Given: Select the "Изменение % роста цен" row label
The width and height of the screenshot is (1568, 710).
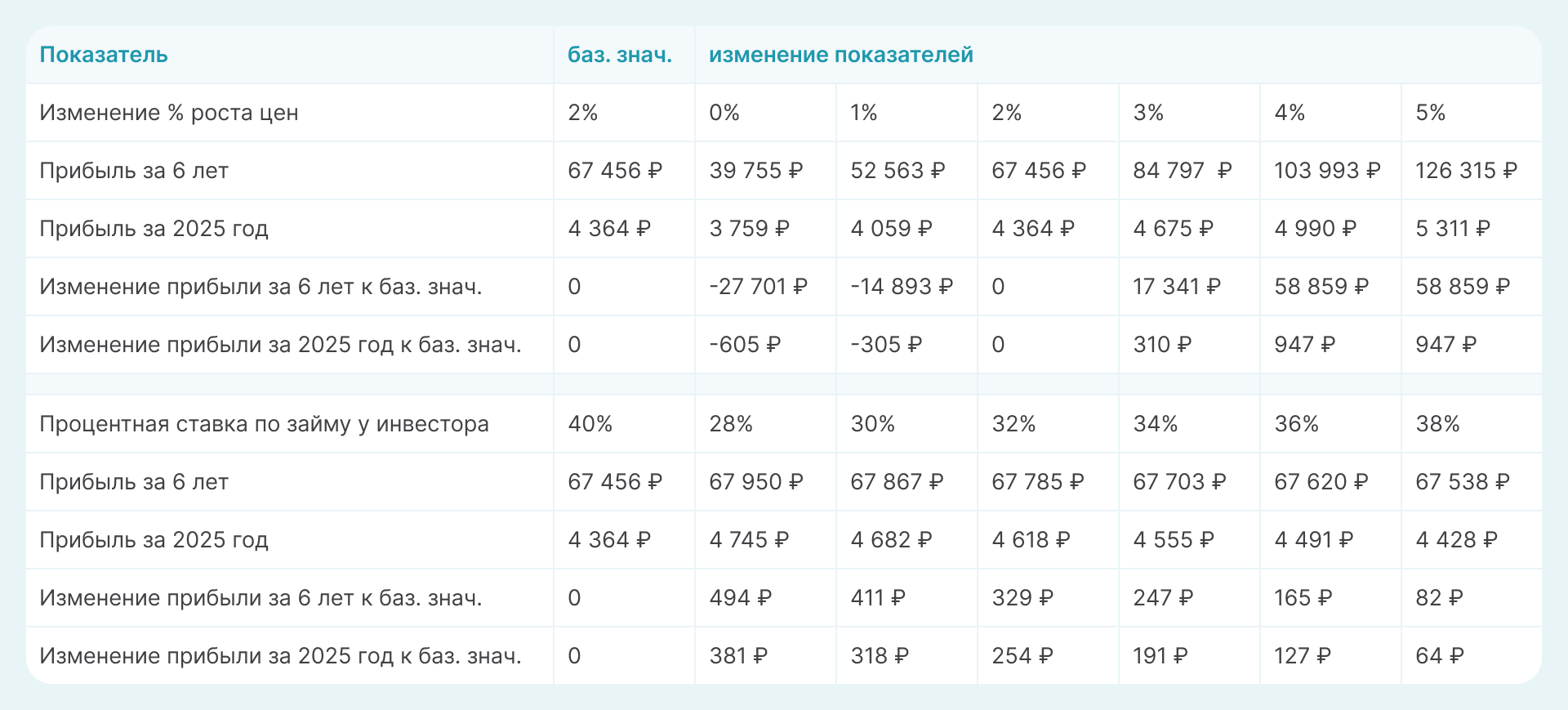Looking at the screenshot, I should pyautogui.click(x=169, y=113).
